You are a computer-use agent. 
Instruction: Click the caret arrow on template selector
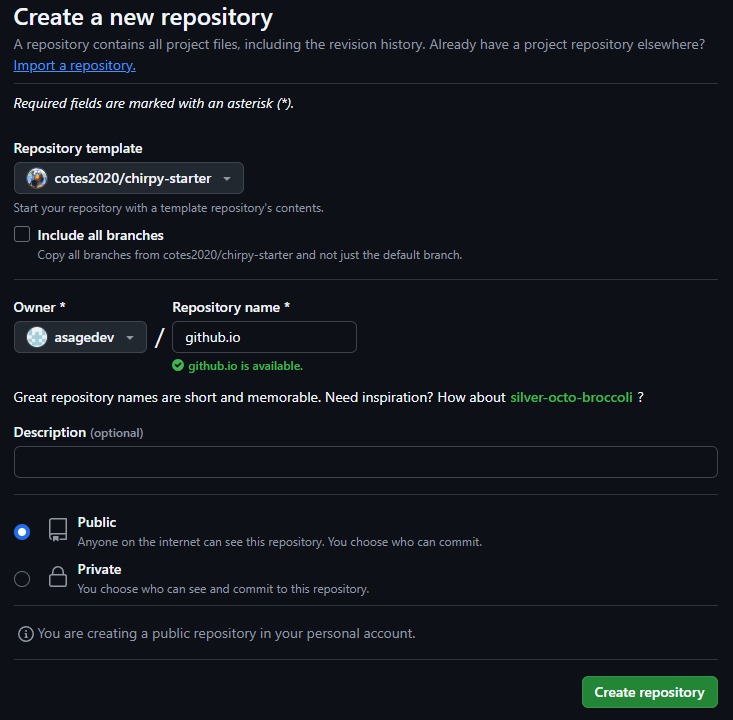pyautogui.click(x=227, y=179)
